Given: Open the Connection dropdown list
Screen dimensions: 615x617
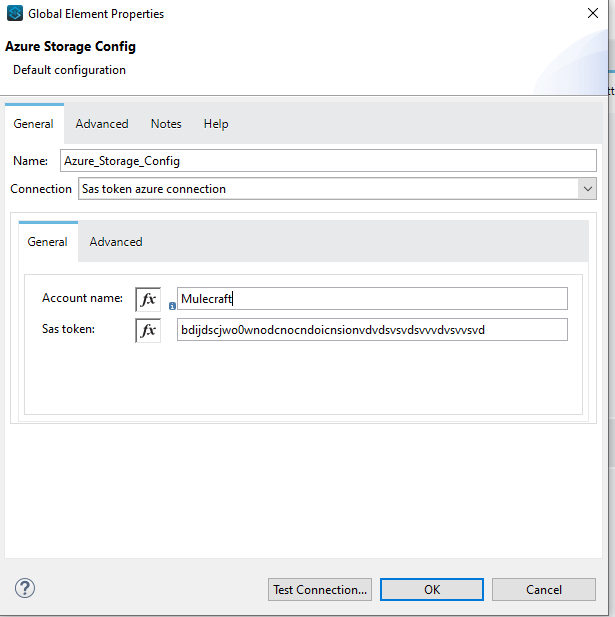Looking at the screenshot, I should tap(587, 189).
